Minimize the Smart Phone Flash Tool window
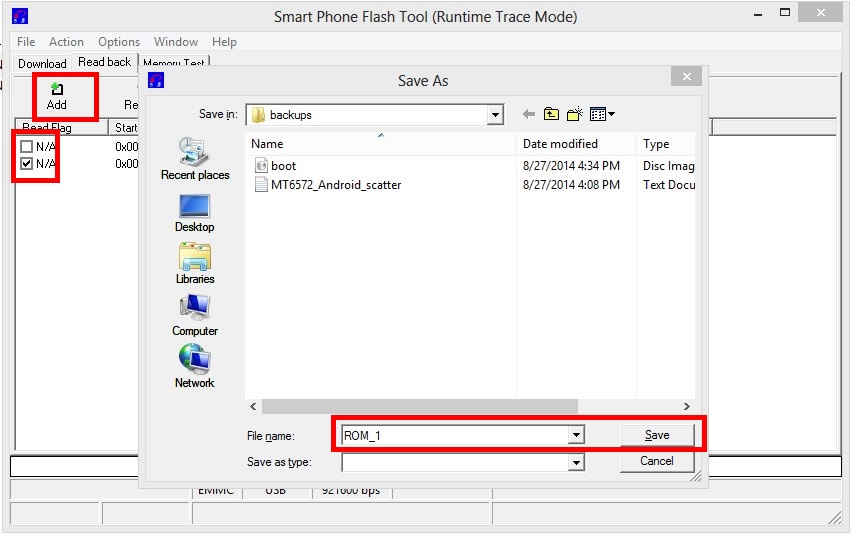Screen dimensions: 853x536 [758, 14]
